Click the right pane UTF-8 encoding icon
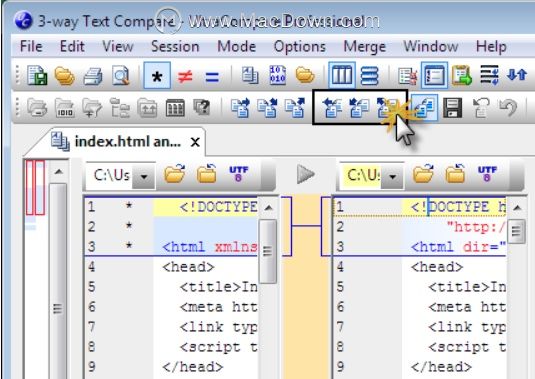 tap(487, 174)
